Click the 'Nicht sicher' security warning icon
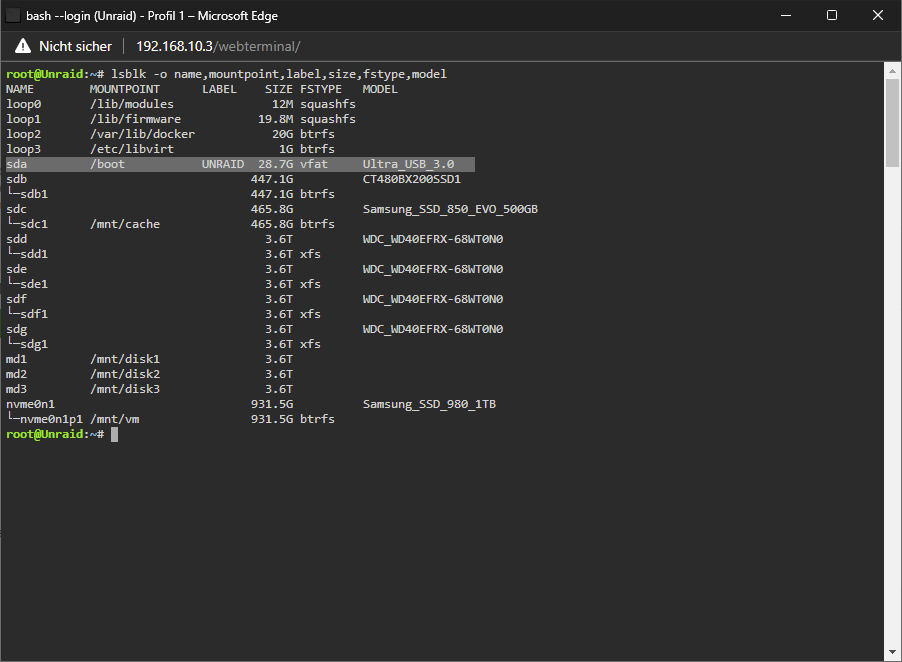902x662 pixels. (x=23, y=46)
